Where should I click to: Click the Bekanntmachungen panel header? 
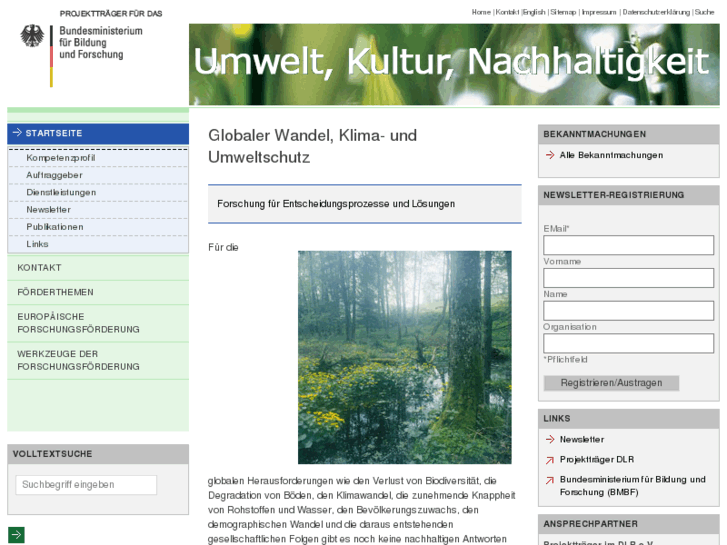pyautogui.click(x=628, y=134)
